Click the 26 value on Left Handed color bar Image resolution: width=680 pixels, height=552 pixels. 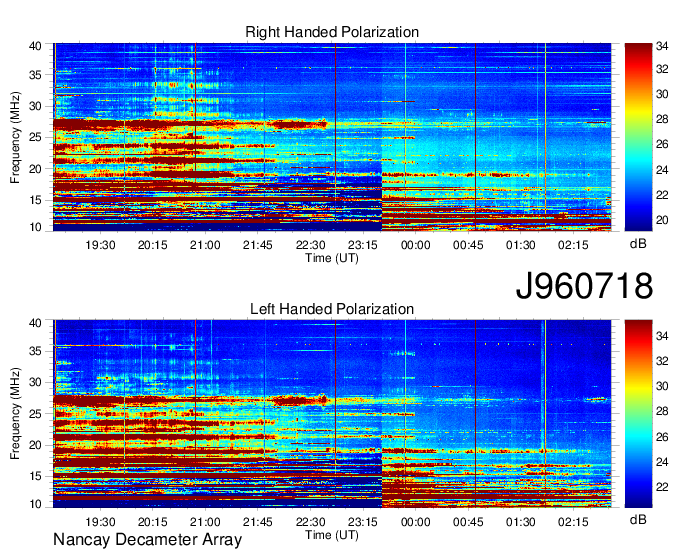(x=662, y=437)
